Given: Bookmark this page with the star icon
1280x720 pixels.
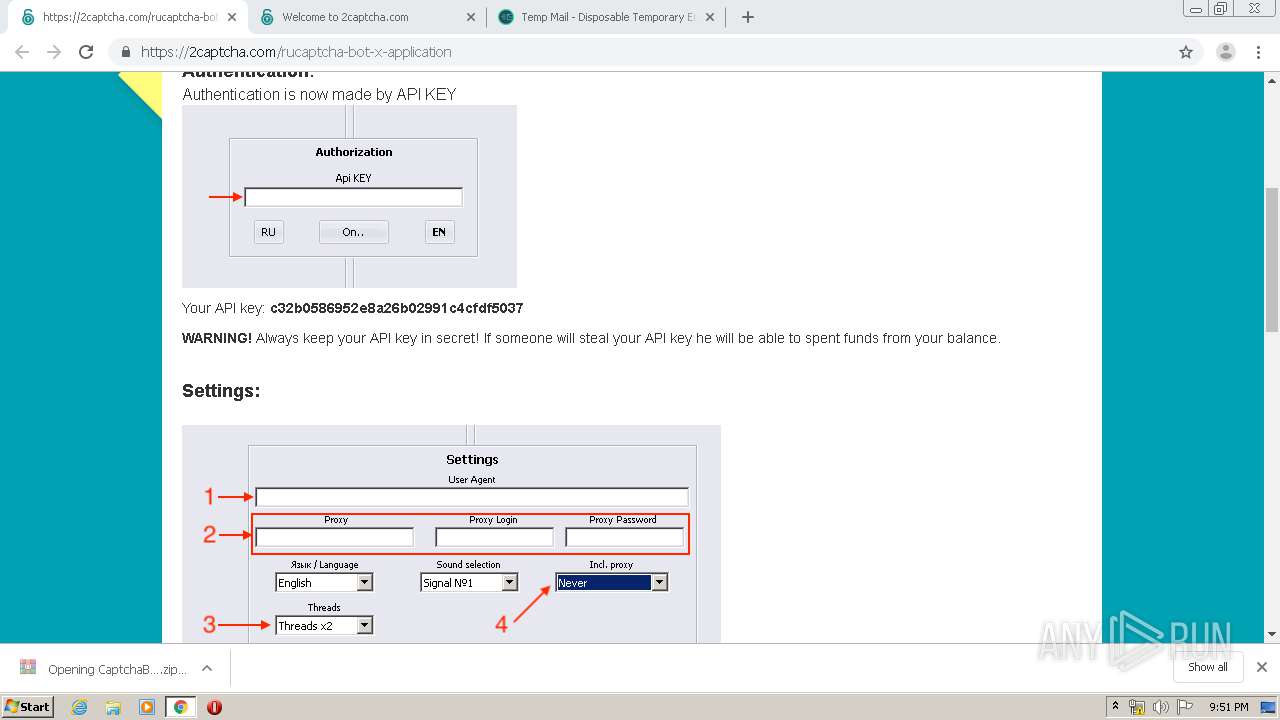Looking at the screenshot, I should point(1186,52).
